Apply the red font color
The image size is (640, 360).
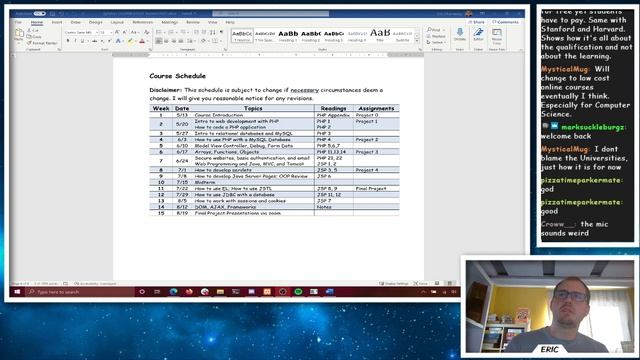pyautogui.click(x=142, y=41)
